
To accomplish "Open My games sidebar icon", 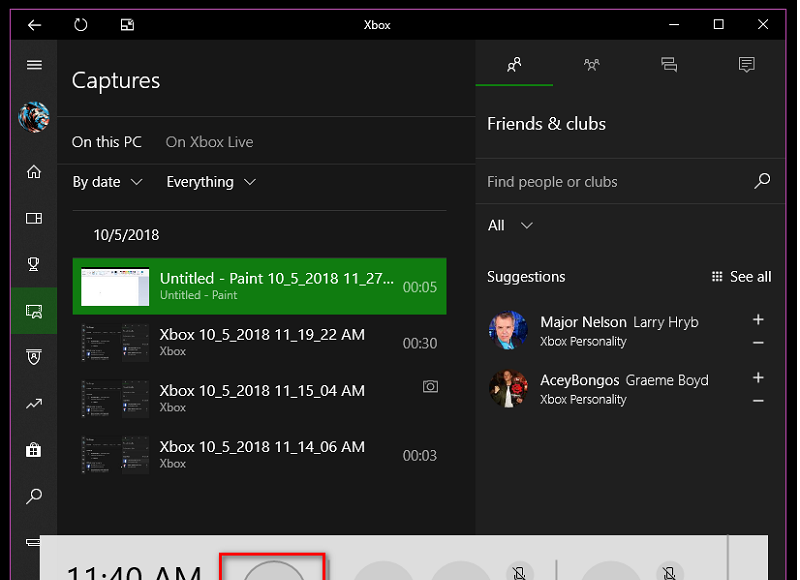I will click(x=34, y=218).
